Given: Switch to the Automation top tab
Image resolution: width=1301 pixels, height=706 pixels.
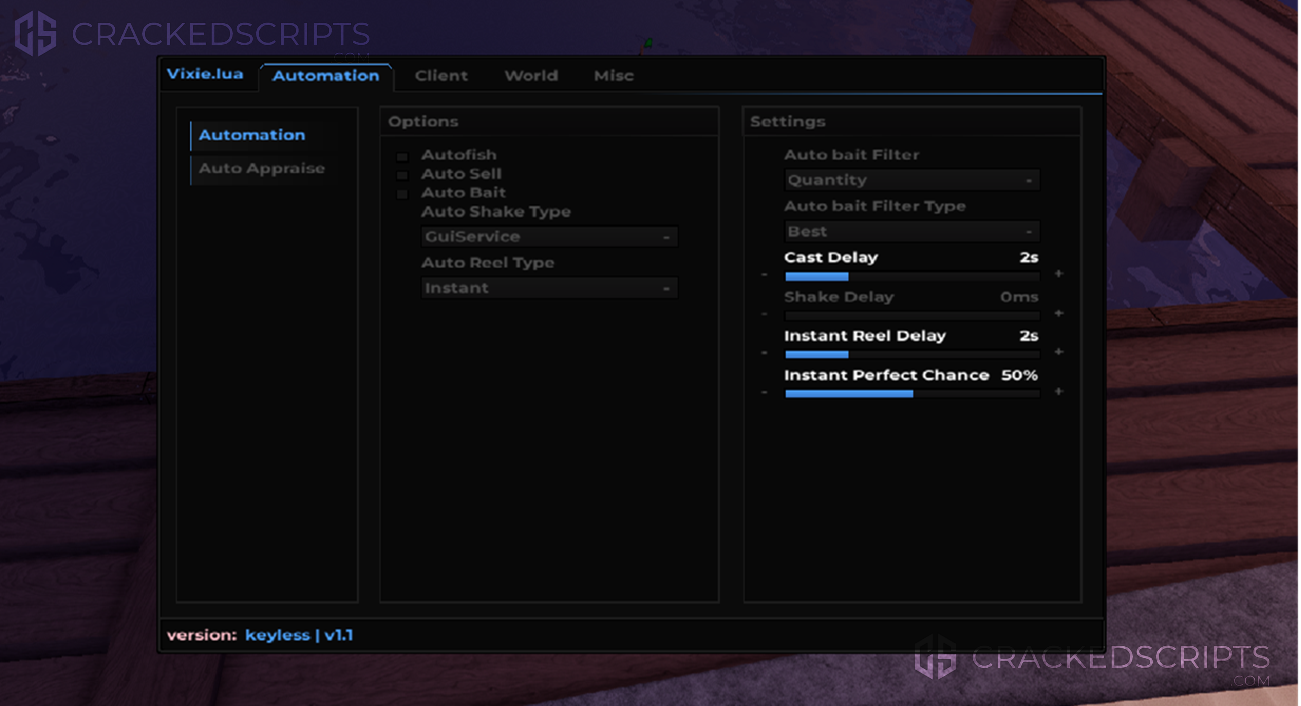Looking at the screenshot, I should (x=326, y=76).
